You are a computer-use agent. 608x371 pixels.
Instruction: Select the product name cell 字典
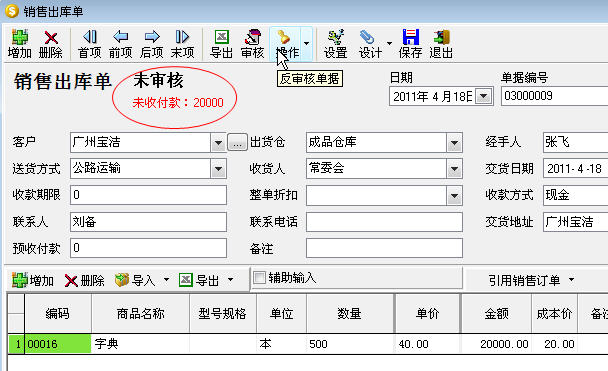pos(140,344)
